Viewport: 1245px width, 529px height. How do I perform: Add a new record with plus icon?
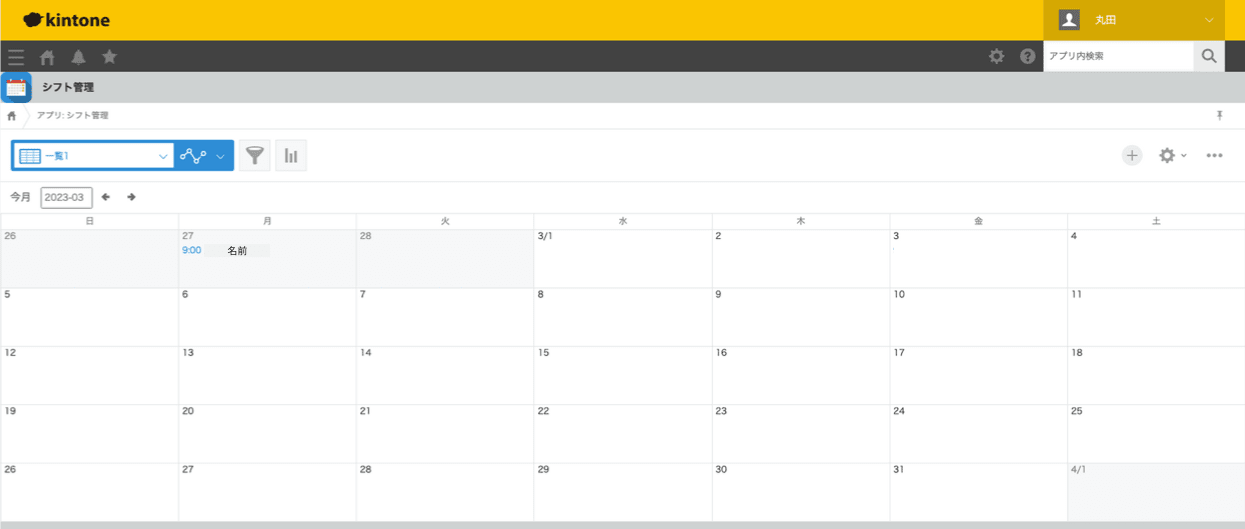coord(1131,155)
